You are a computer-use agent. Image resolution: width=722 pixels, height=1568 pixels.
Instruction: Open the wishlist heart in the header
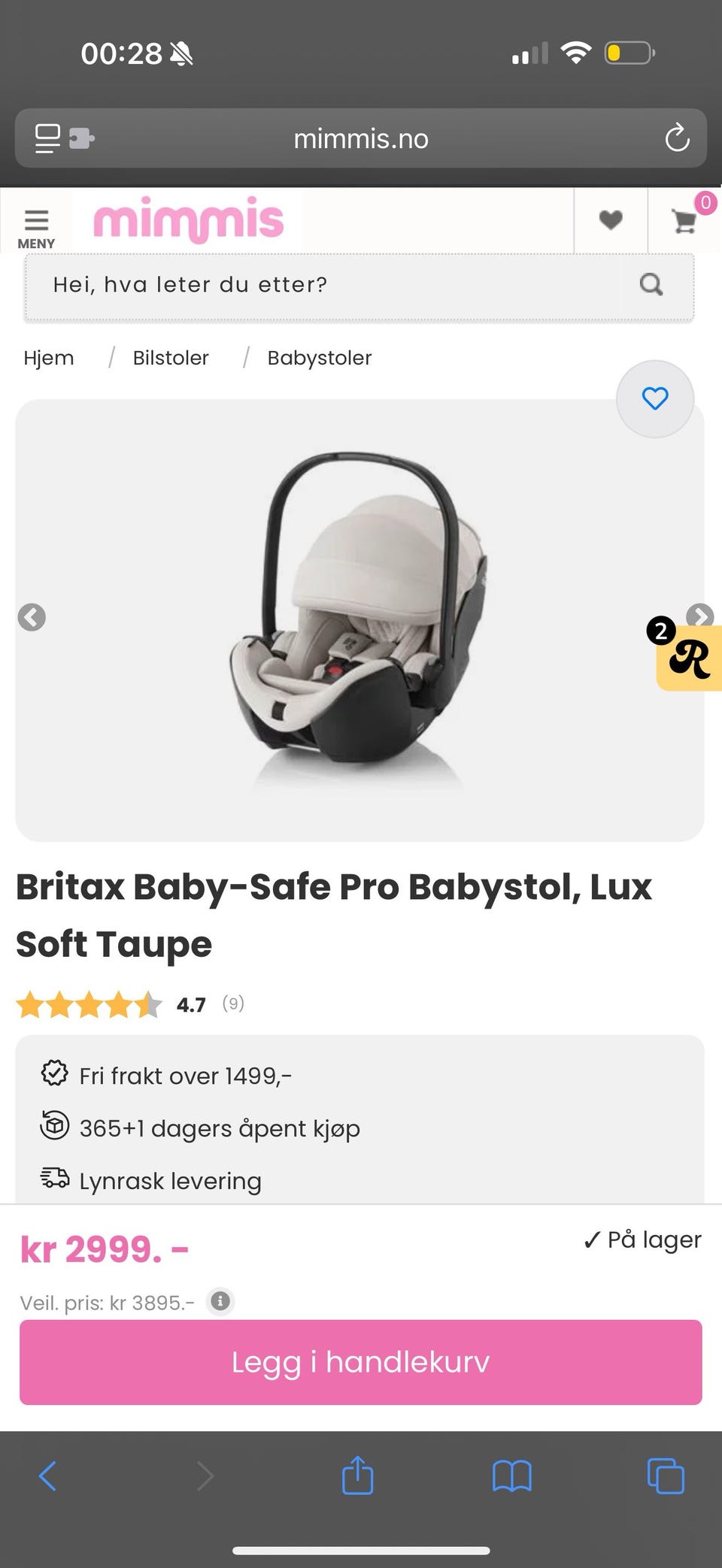pos(611,220)
